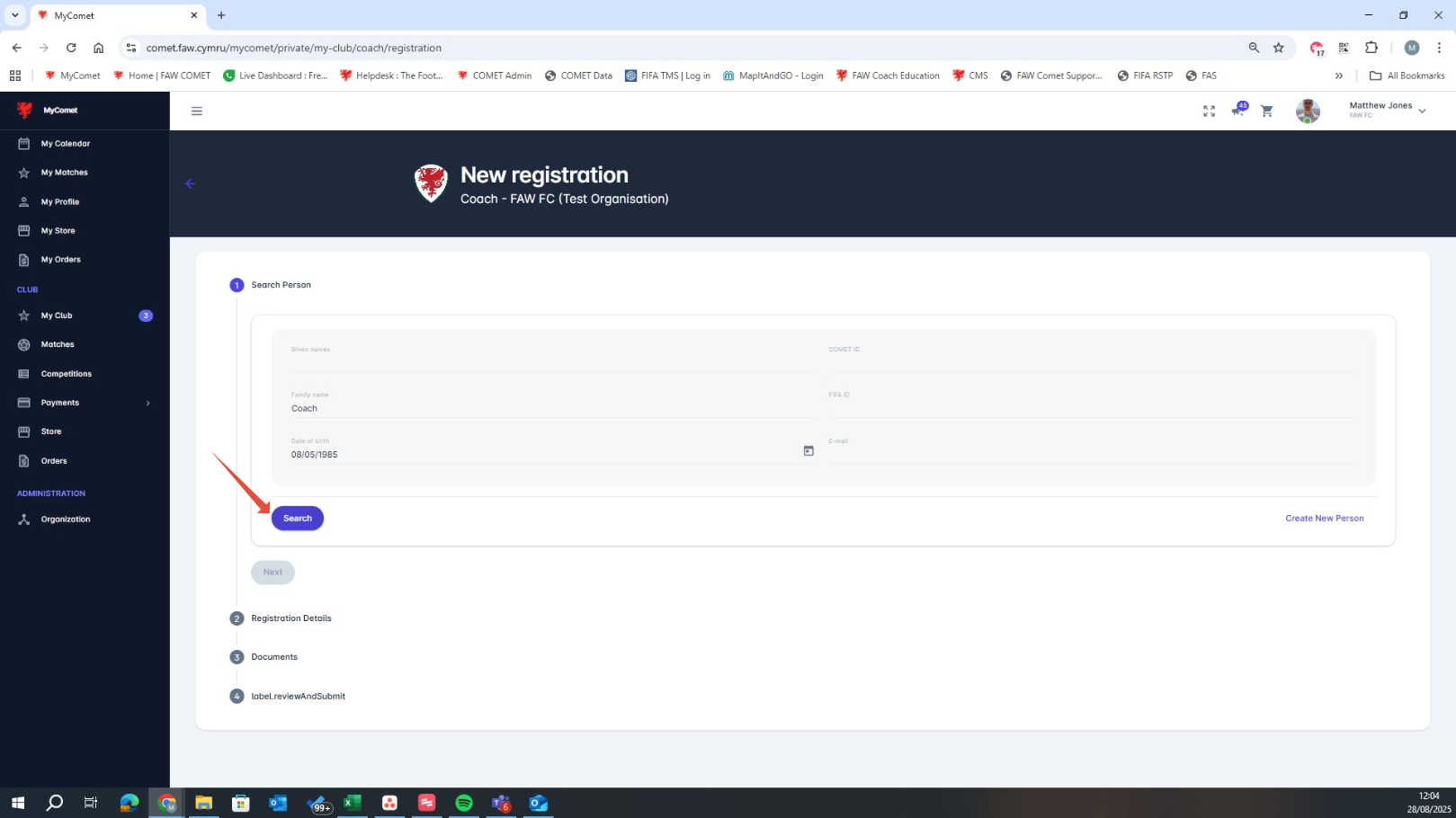Open Microsoft Teams from the taskbar
This screenshot has width=1456, height=818.
tap(501, 803)
